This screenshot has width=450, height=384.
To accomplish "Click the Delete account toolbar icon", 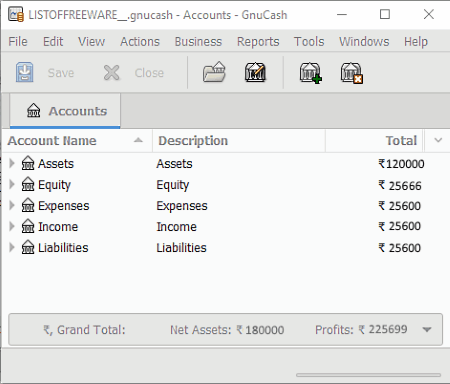I will [x=352, y=73].
